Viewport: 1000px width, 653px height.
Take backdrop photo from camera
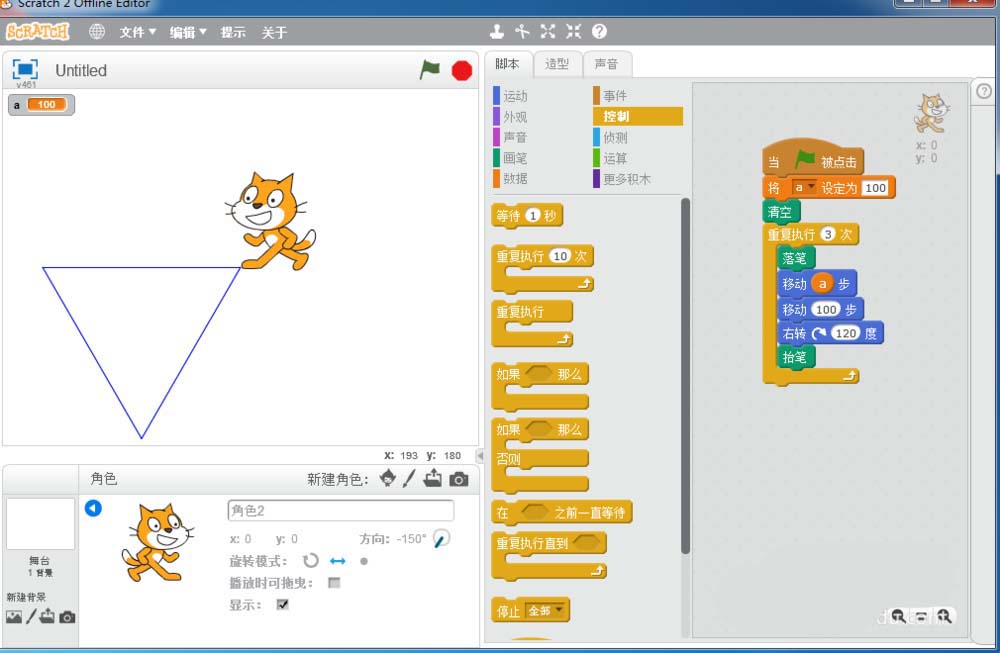[67, 617]
